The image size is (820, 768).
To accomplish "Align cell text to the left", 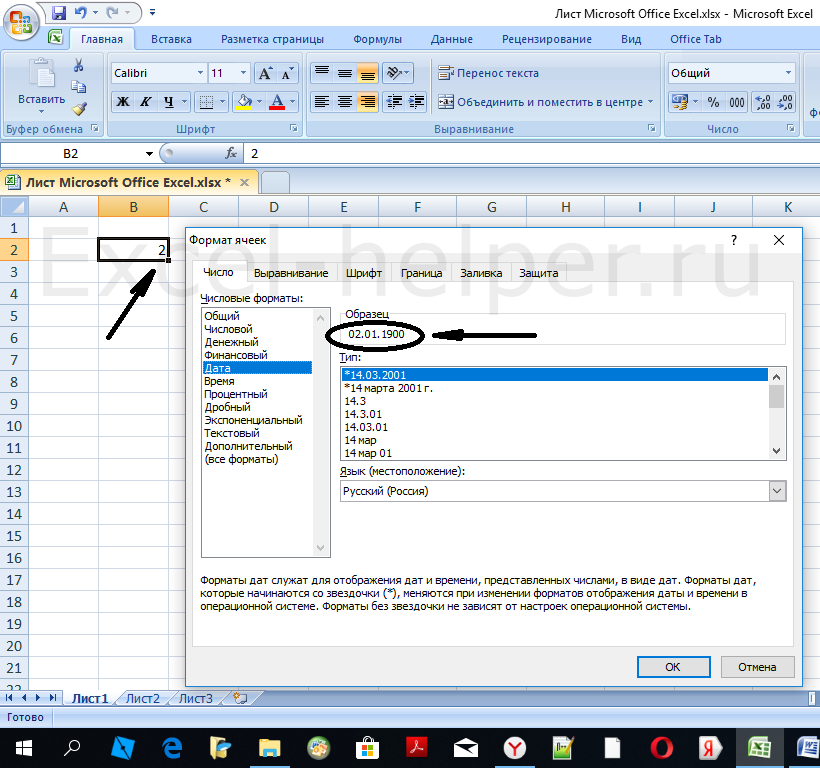I will tap(322, 102).
